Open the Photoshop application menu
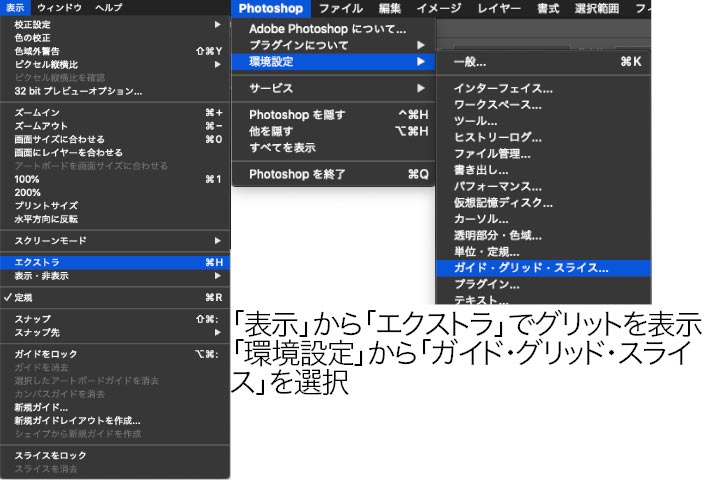Screen dimensions: 720x480 point(270,9)
